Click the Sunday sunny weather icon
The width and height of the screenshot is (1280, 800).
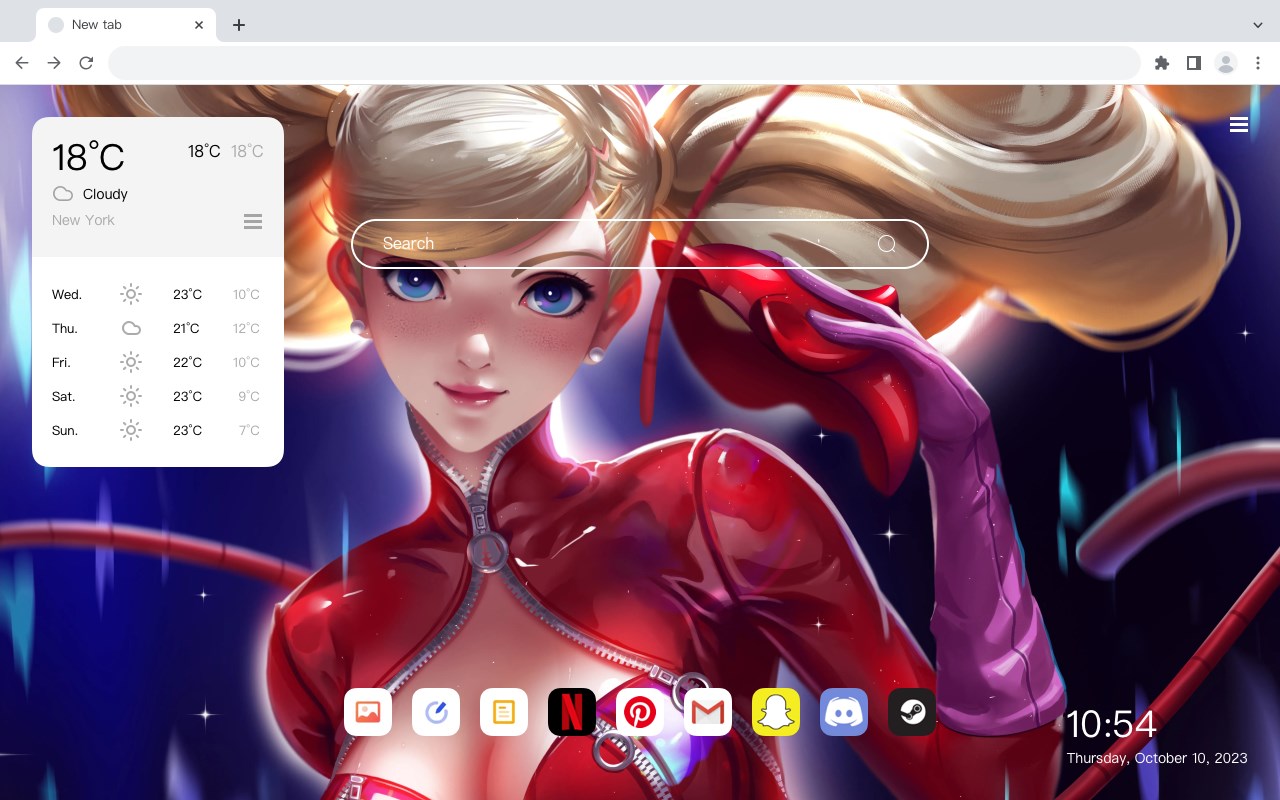click(x=131, y=430)
